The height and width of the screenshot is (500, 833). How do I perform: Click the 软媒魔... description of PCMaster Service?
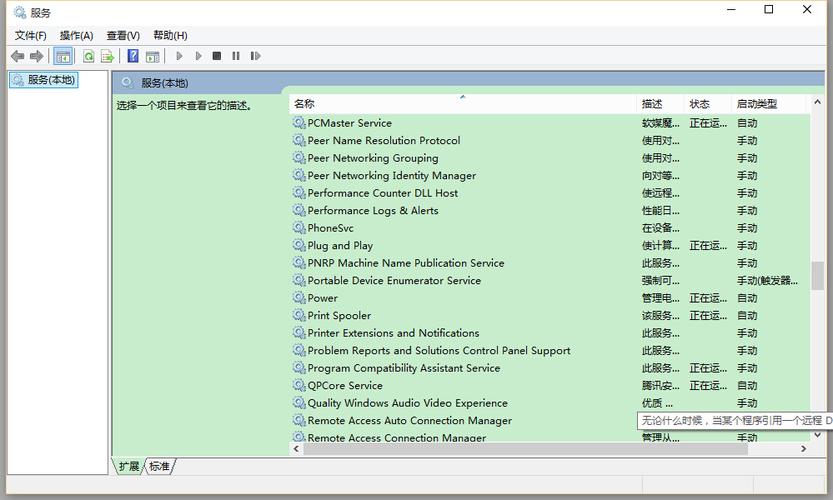click(660, 123)
